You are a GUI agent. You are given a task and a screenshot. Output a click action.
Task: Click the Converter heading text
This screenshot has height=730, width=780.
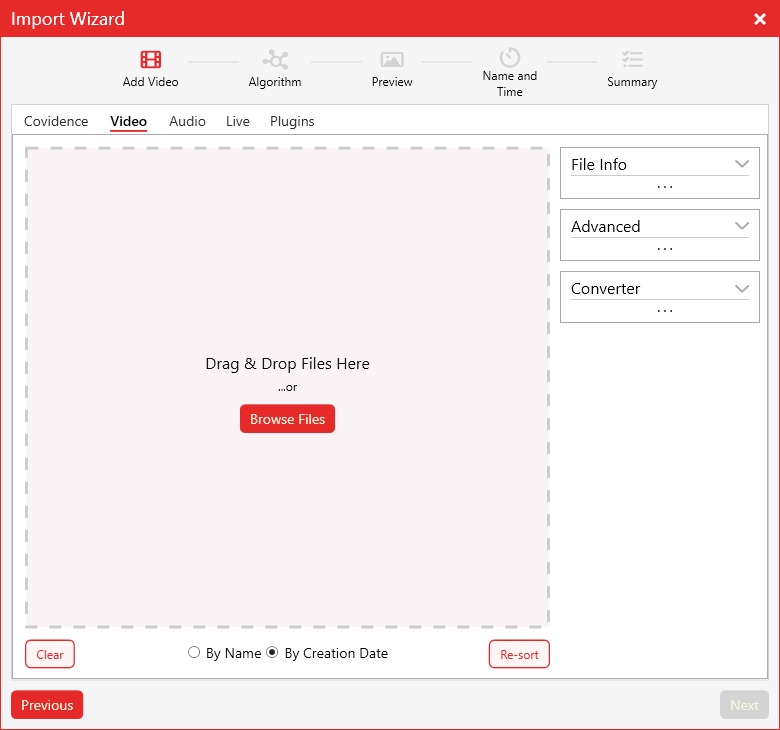[x=605, y=289]
